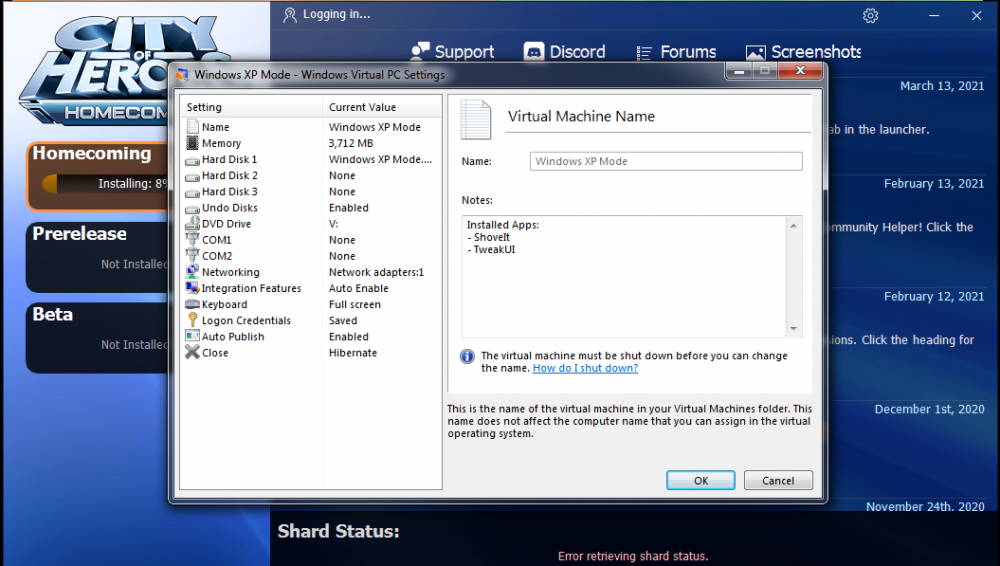
Task: Click the virtual machine Name field
Action: (665, 161)
